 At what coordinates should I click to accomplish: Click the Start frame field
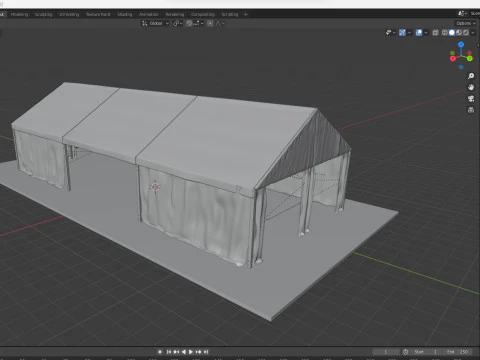pyautogui.click(x=426, y=352)
